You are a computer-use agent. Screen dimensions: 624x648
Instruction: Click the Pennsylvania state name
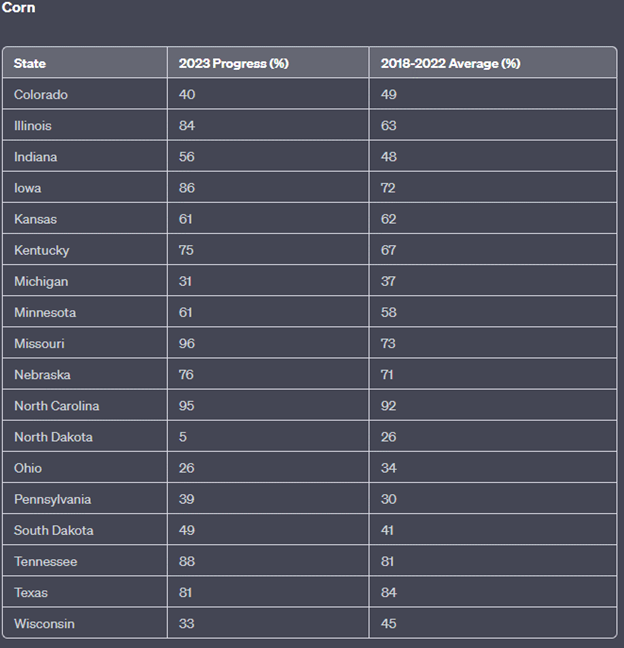53,499
